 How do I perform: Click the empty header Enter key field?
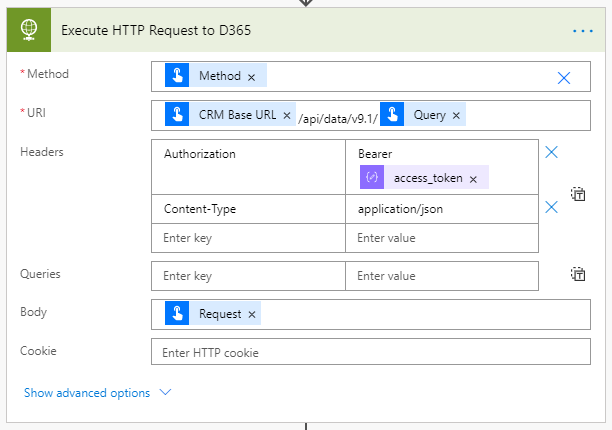[x=248, y=238]
